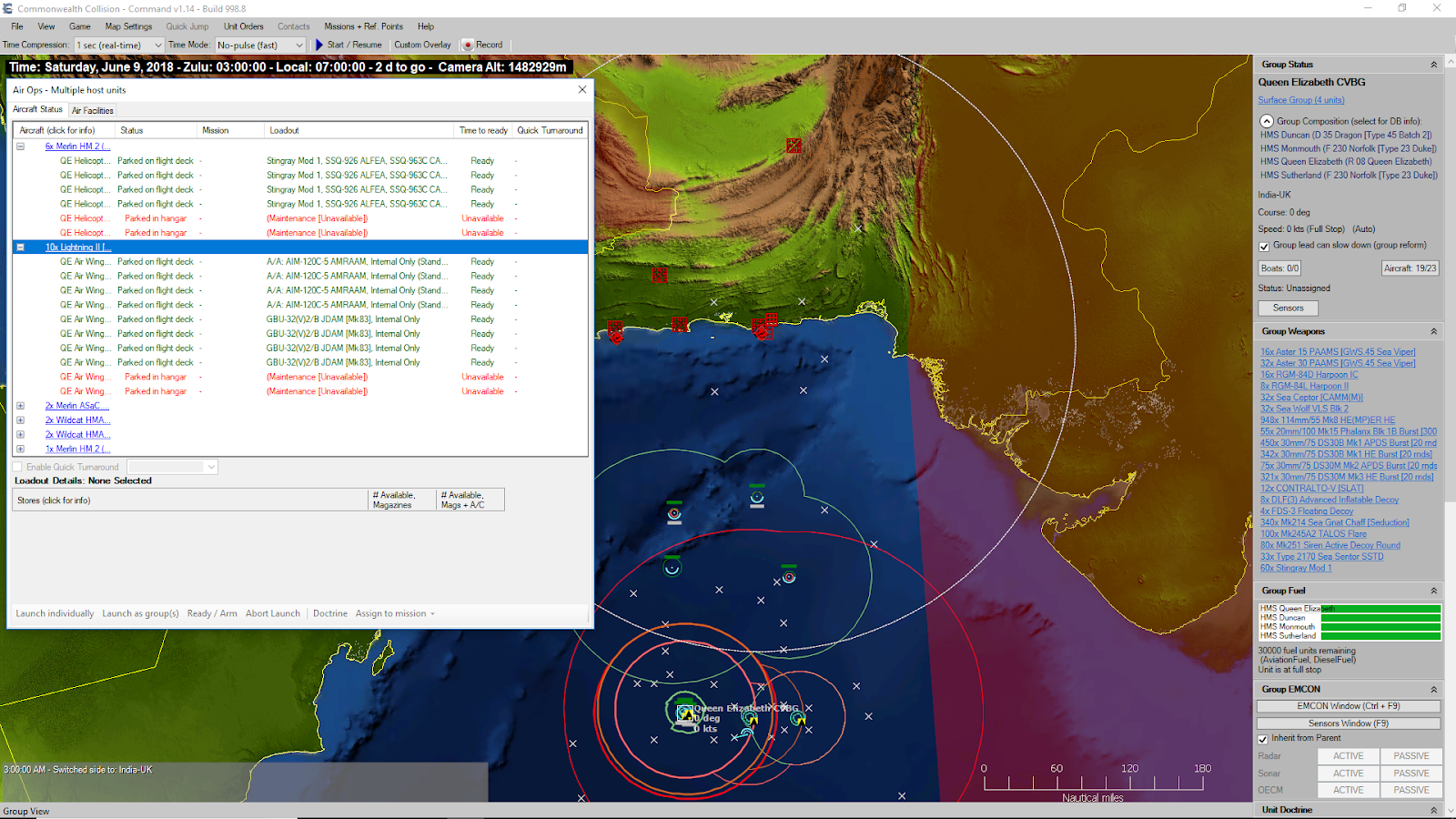Open the Time Compression dropdown
The image size is (1456, 819).
[x=157, y=45]
